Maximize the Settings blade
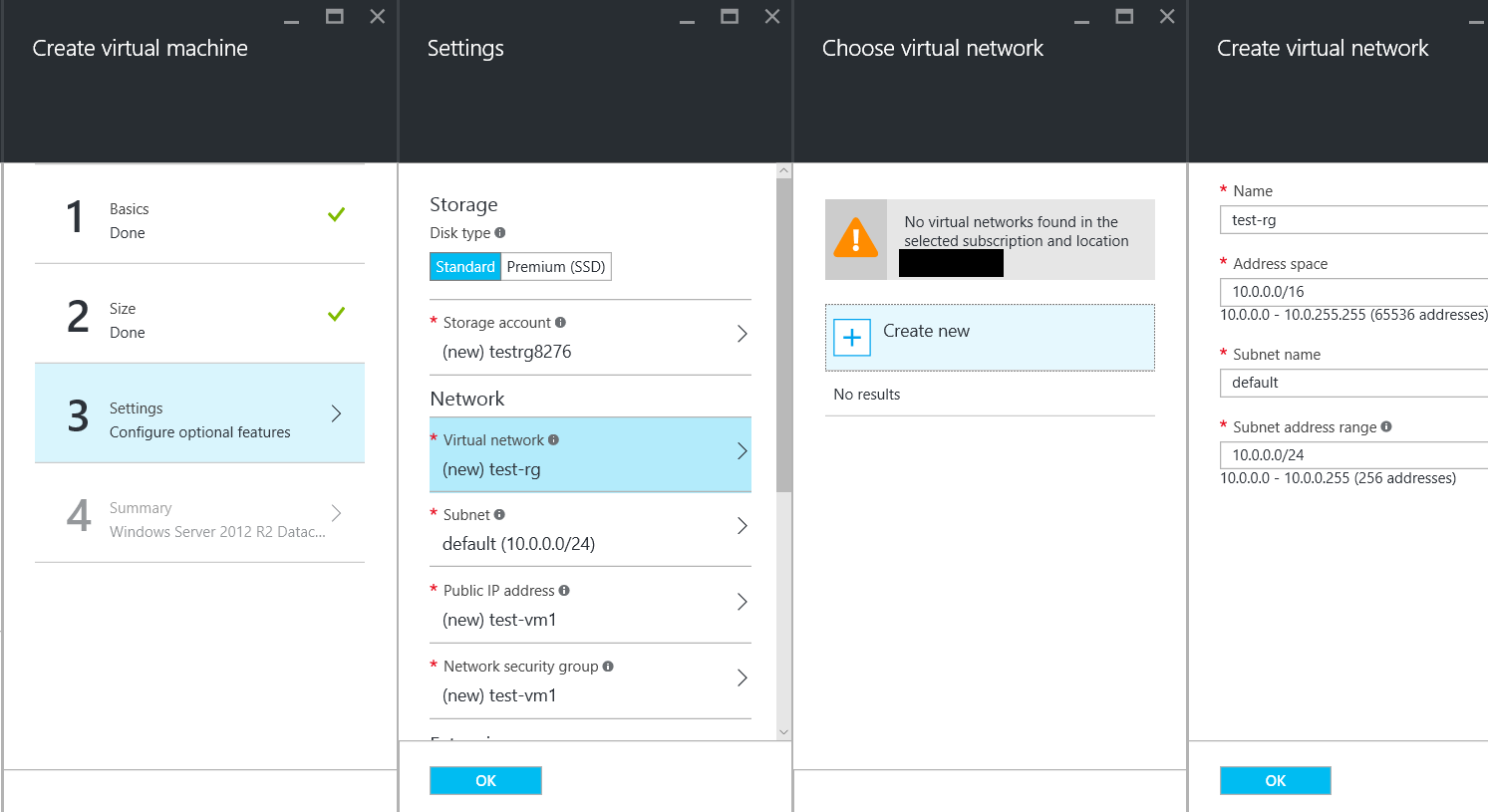 click(x=730, y=17)
